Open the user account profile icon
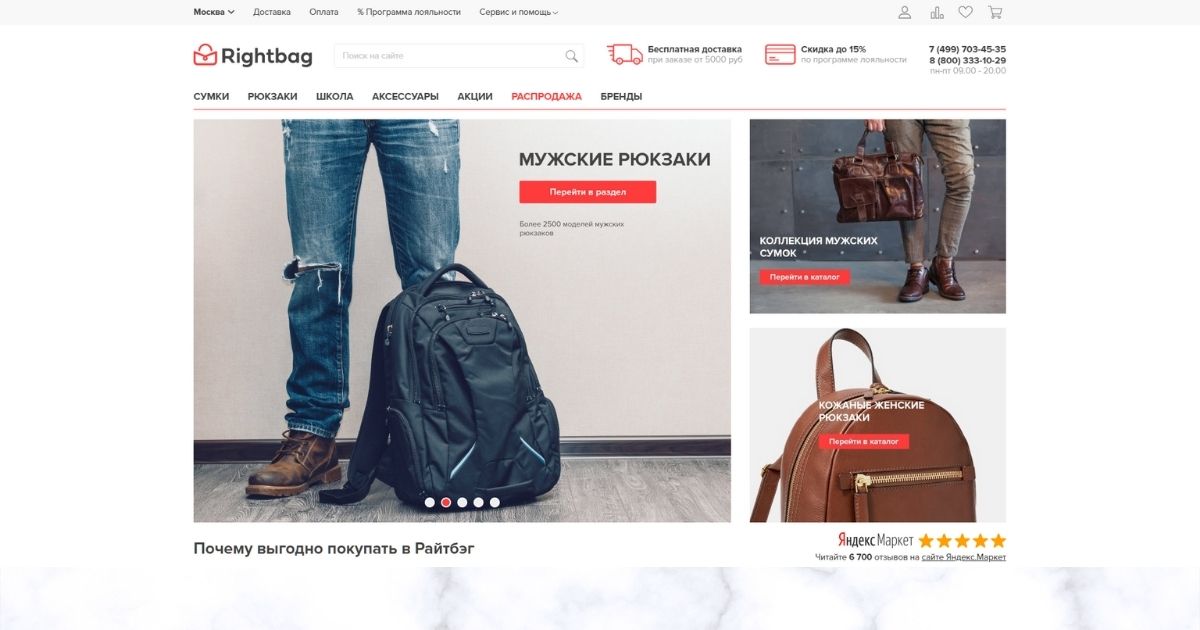The height and width of the screenshot is (630, 1200). (905, 12)
